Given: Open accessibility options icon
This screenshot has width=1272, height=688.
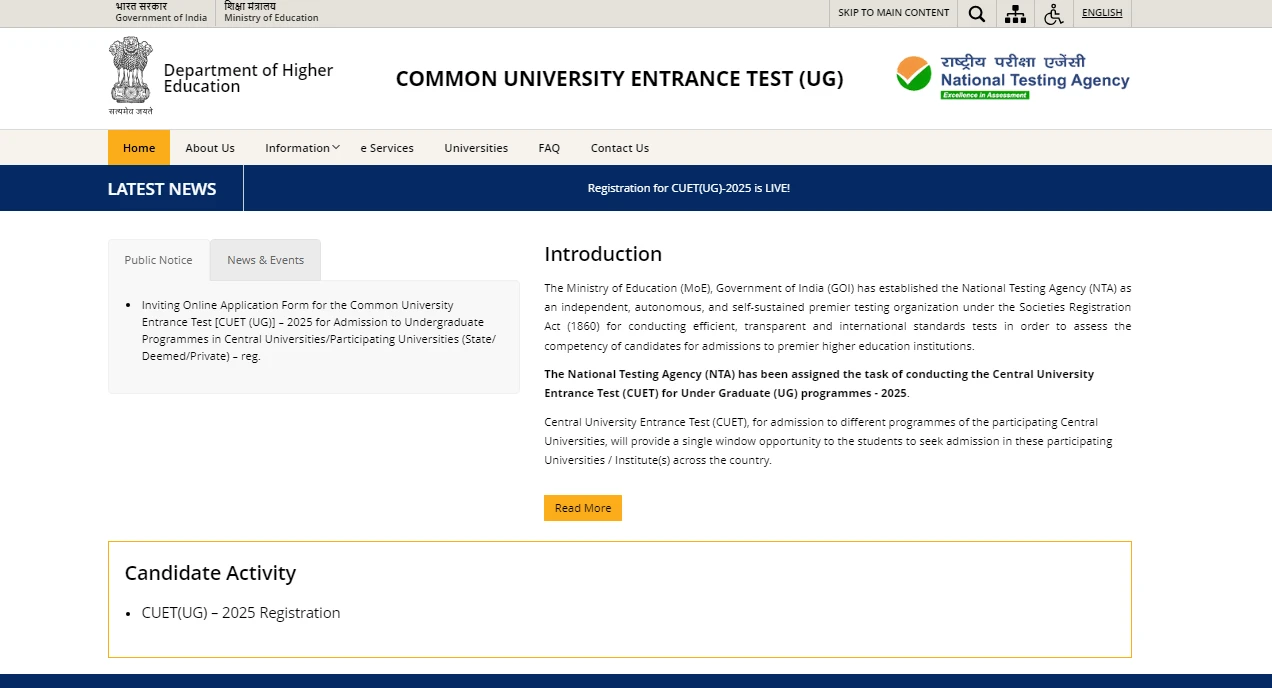Looking at the screenshot, I should tap(1053, 13).
